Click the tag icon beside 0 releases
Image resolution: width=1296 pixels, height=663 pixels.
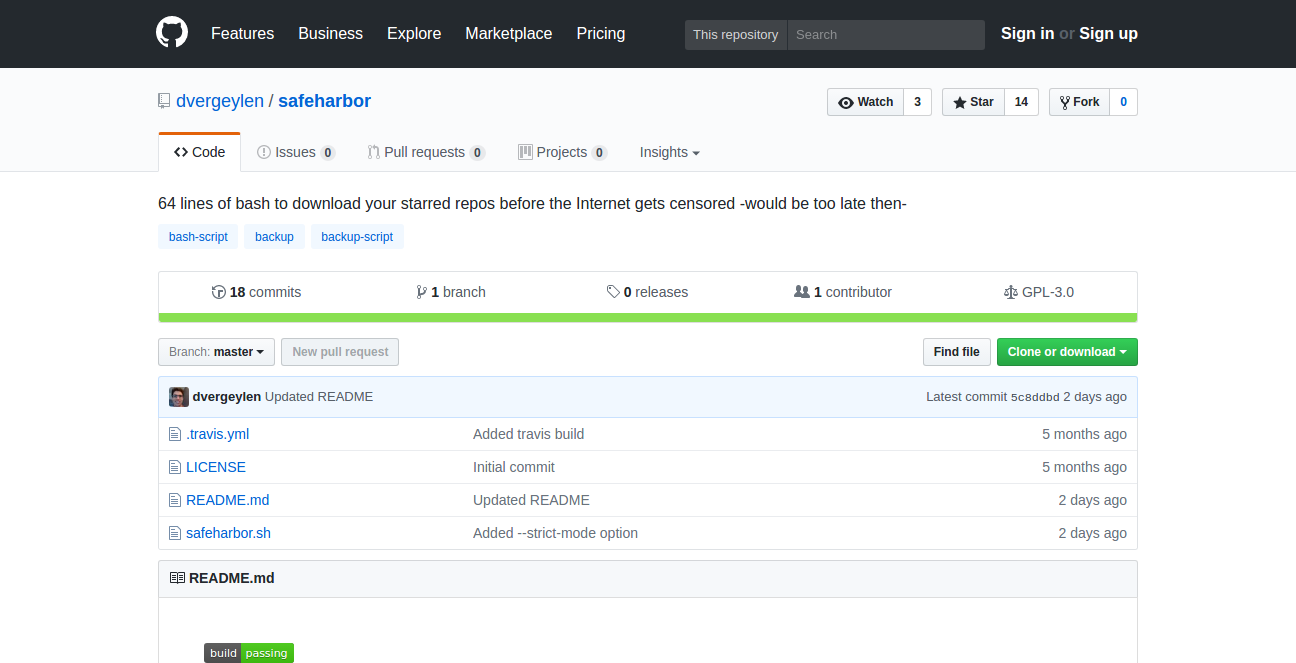pos(613,292)
